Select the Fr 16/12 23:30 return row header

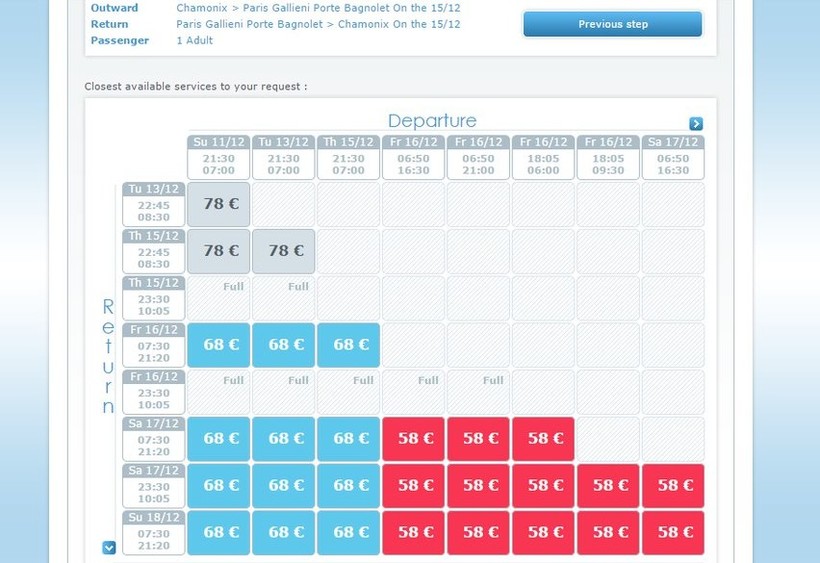tap(154, 392)
